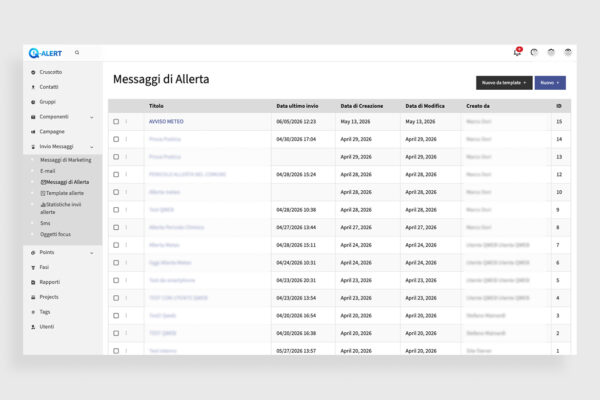This screenshot has height=400, width=600.
Task: Open row actions menu for ID 3 row
Action: pos(126,315)
